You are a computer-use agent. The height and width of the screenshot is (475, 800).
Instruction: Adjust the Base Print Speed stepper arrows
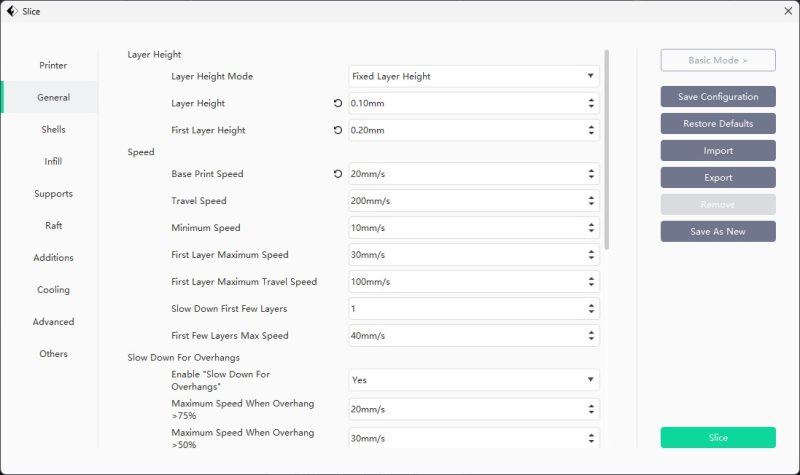pos(591,174)
